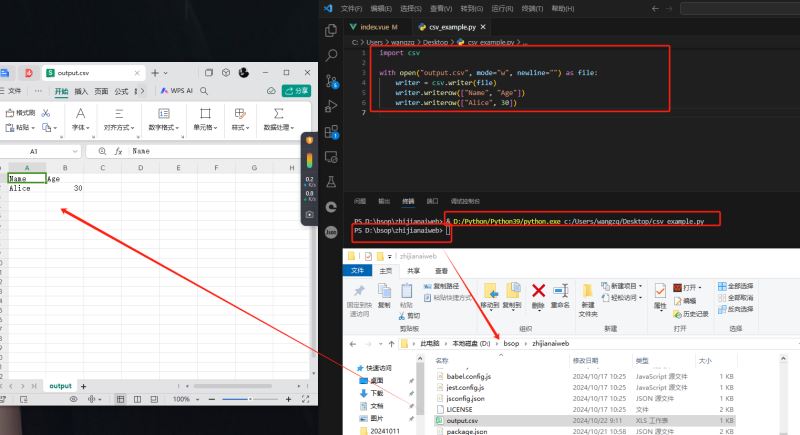The image size is (800, 435).
Task: Add a new sheet with plus button
Action: [84, 387]
